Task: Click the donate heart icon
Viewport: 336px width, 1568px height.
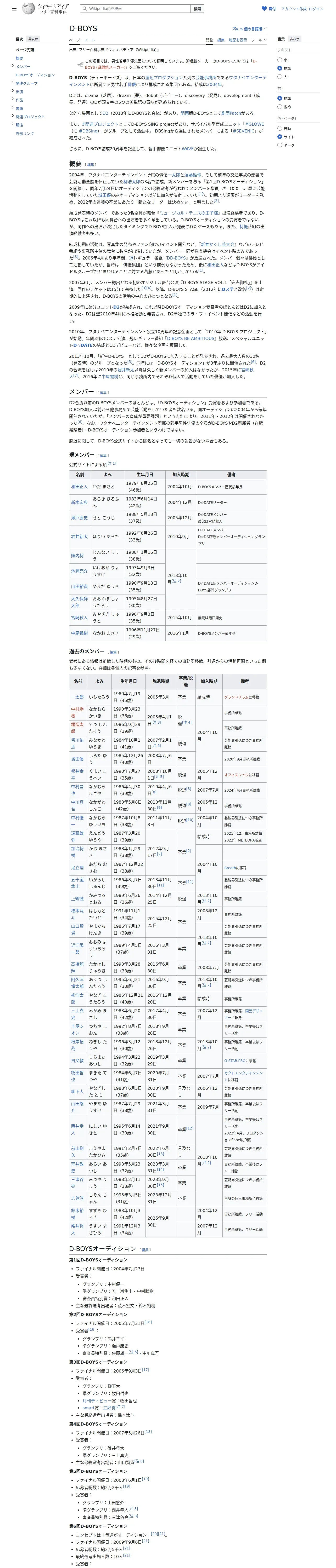Action: point(264,9)
